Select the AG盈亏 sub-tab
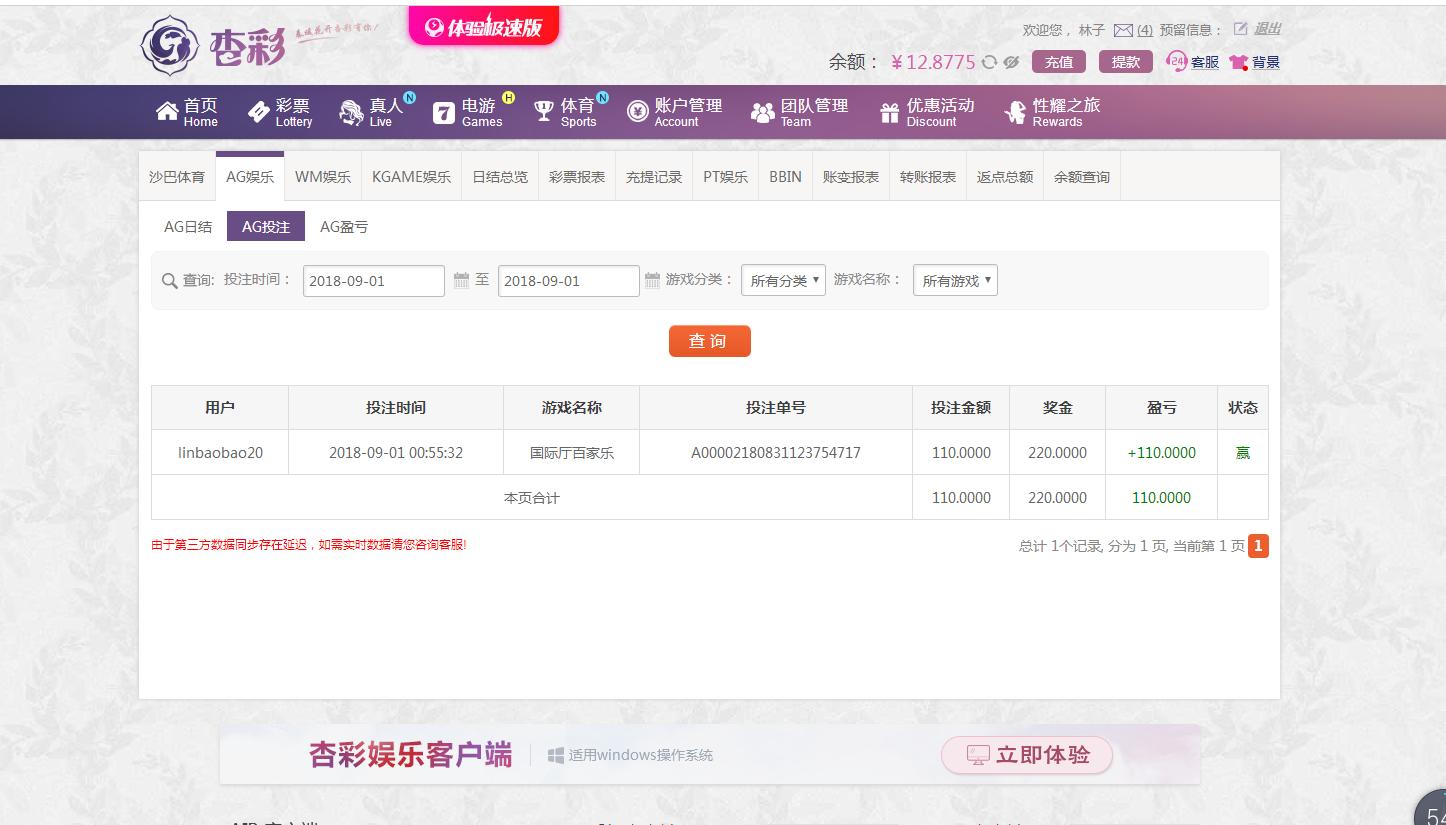Viewport: 1446px width, 825px height. 344,226
